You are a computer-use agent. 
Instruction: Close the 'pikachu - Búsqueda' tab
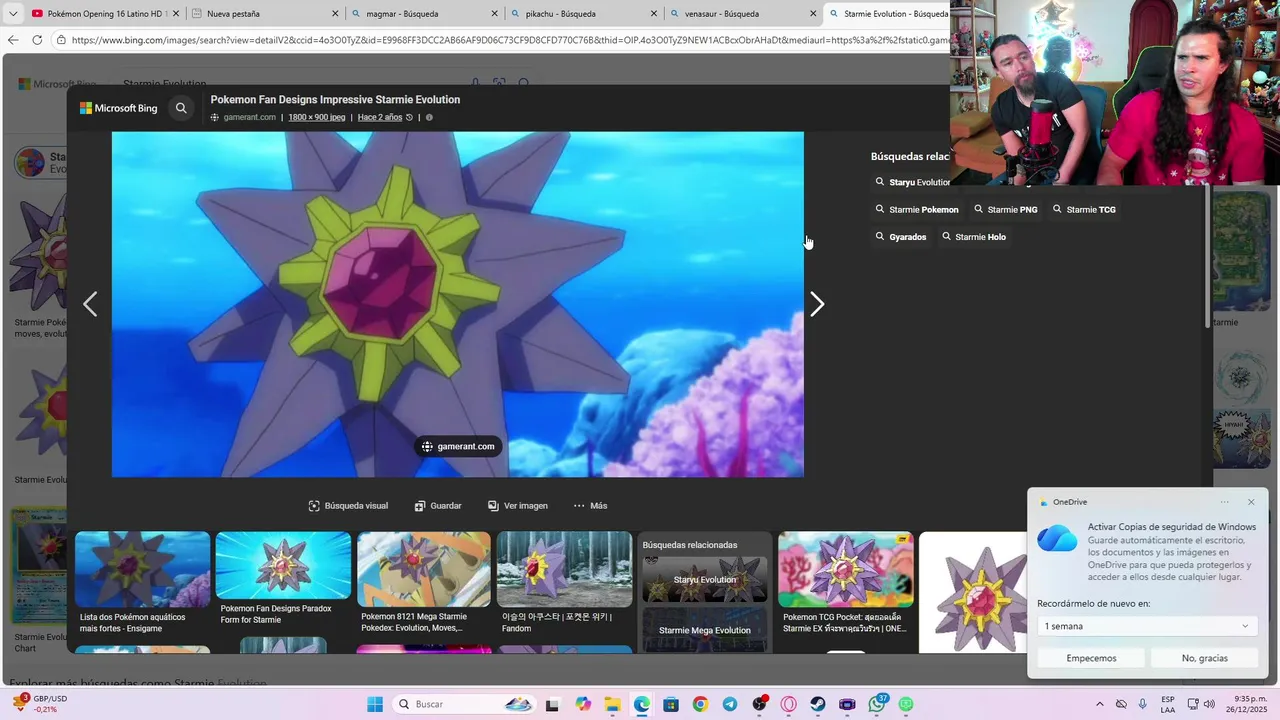coord(654,14)
